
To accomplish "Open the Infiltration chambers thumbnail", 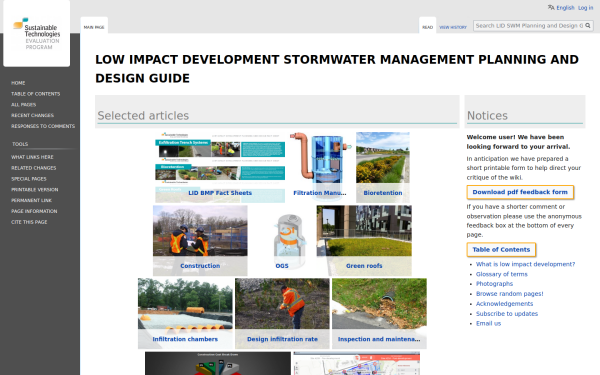I will (185, 313).
